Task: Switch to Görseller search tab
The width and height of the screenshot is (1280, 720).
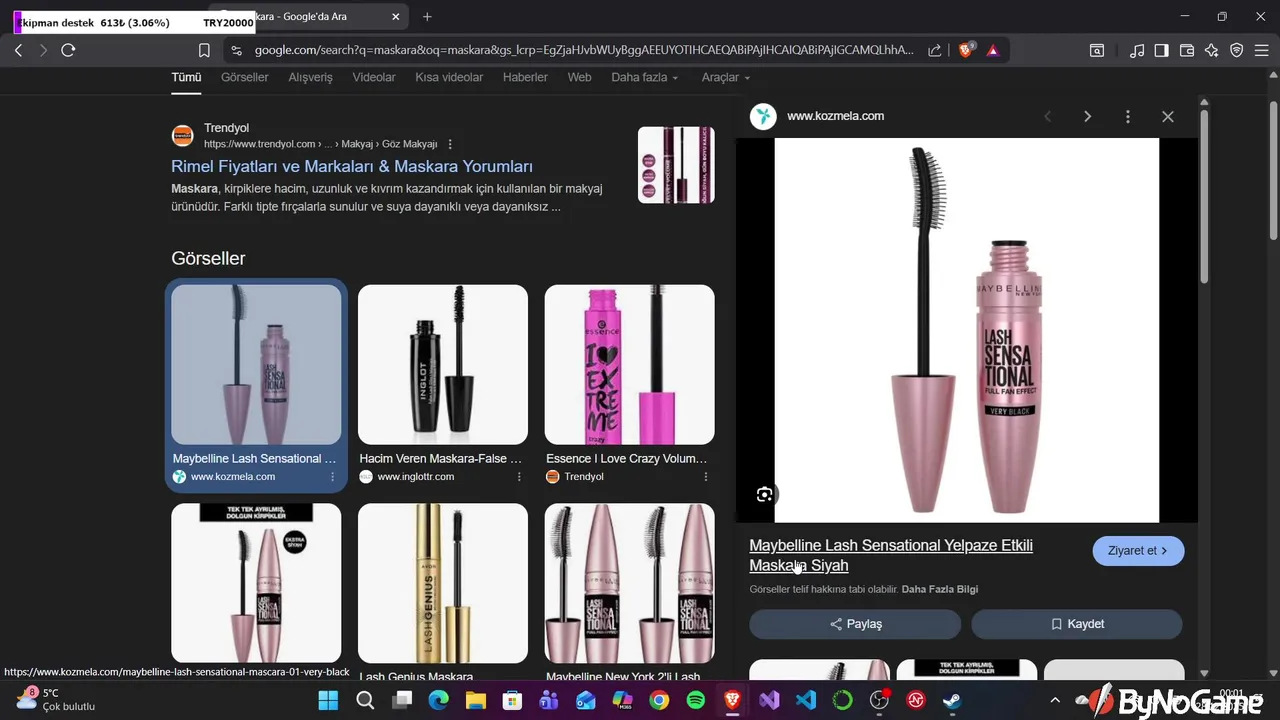Action: 245,77
